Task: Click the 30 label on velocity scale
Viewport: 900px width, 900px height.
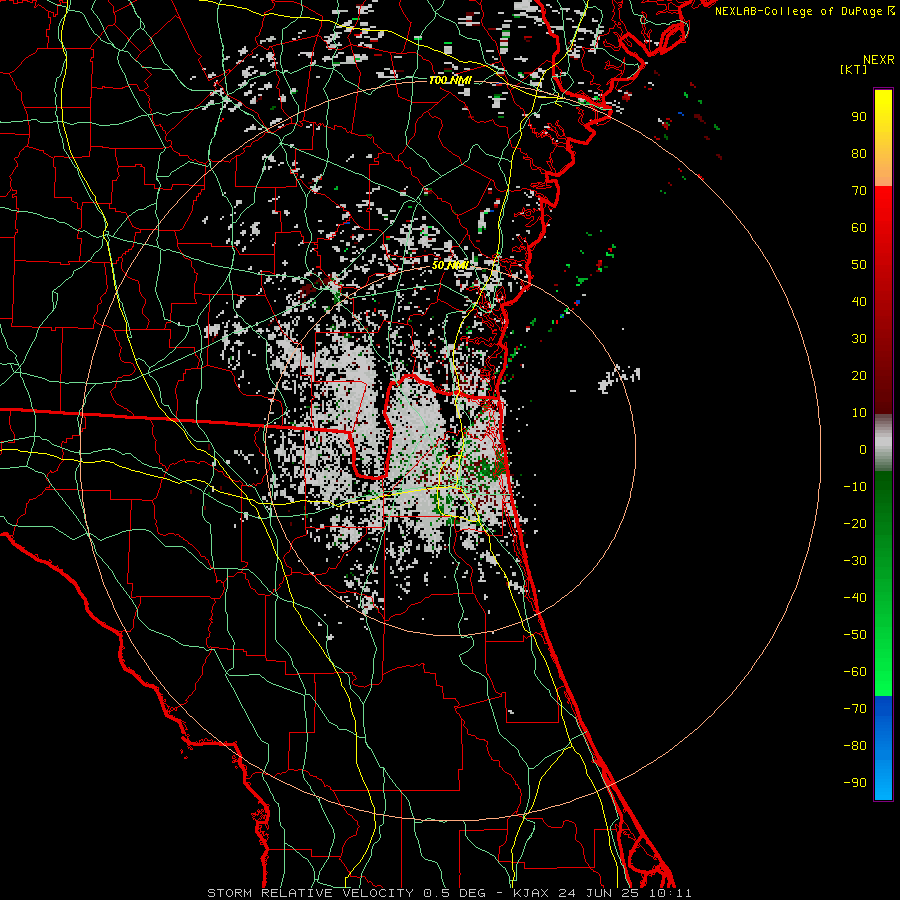Action: pos(859,339)
